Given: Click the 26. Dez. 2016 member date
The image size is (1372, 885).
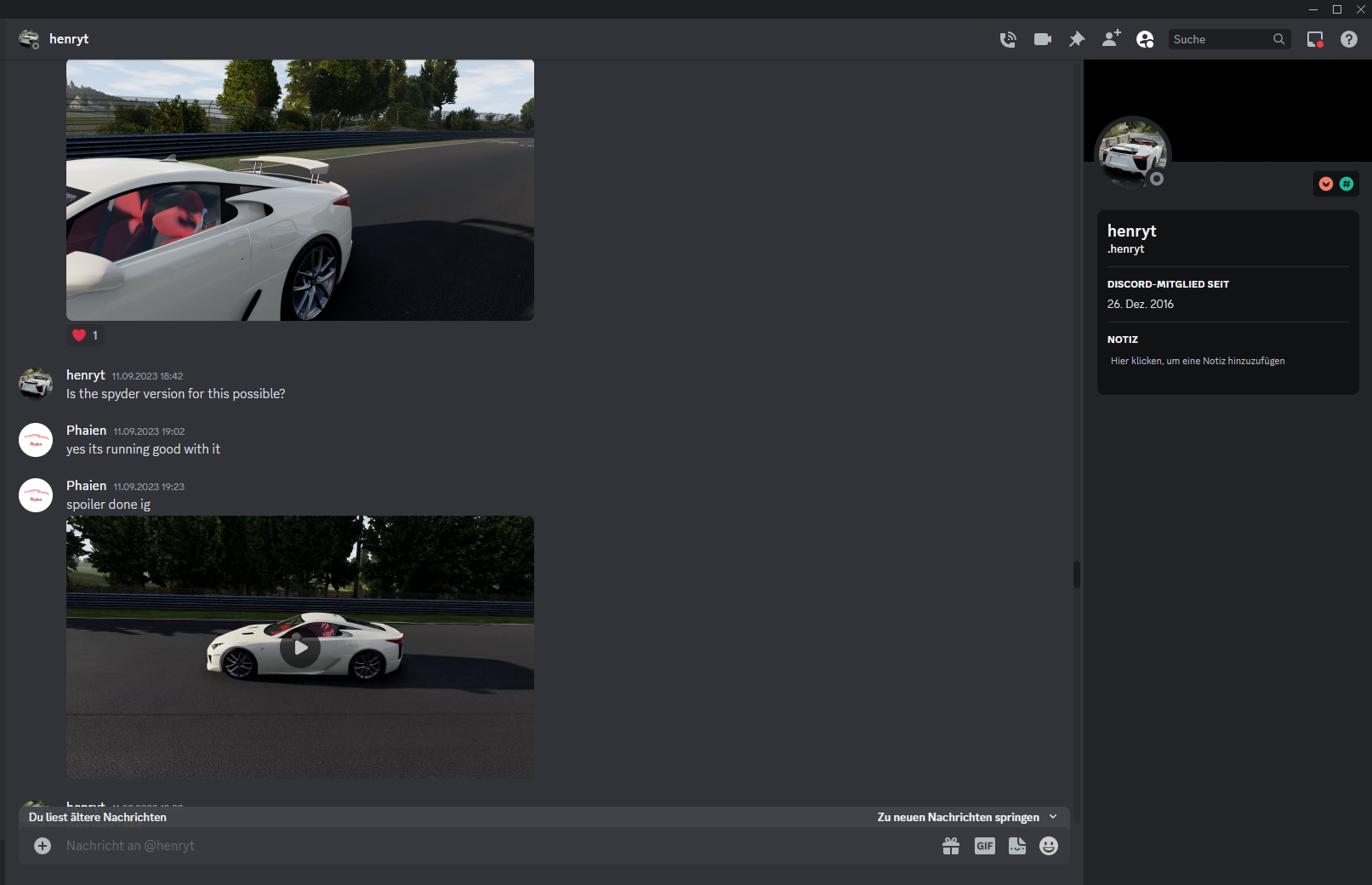Looking at the screenshot, I should tap(1141, 304).
